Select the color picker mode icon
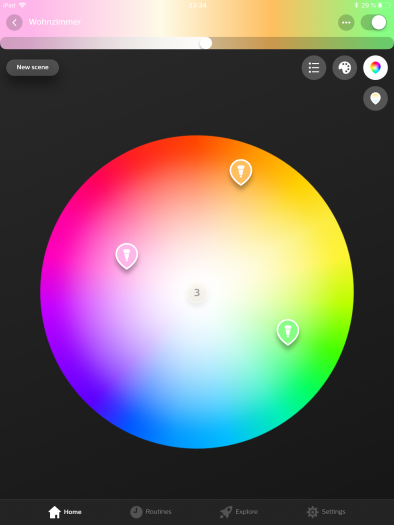Image resolution: width=394 pixels, height=525 pixels. click(x=375, y=68)
